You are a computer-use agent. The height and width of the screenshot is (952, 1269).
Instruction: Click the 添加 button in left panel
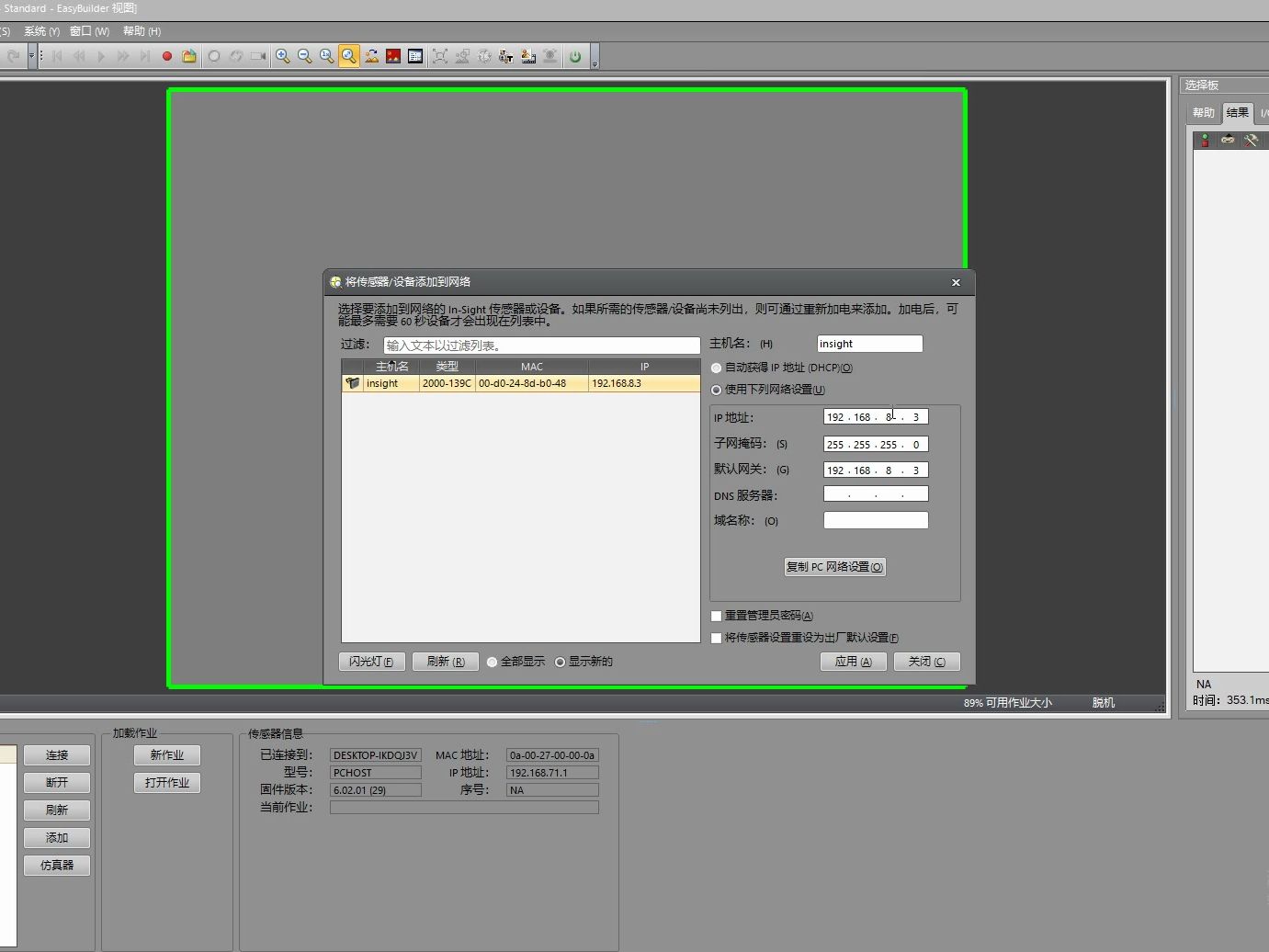coord(57,838)
